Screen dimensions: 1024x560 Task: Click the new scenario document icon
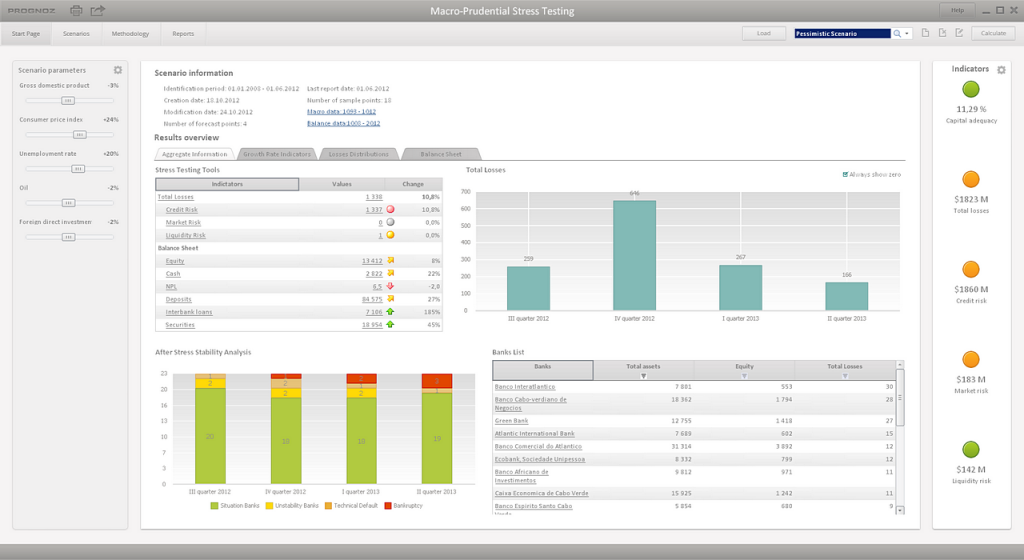coord(926,33)
